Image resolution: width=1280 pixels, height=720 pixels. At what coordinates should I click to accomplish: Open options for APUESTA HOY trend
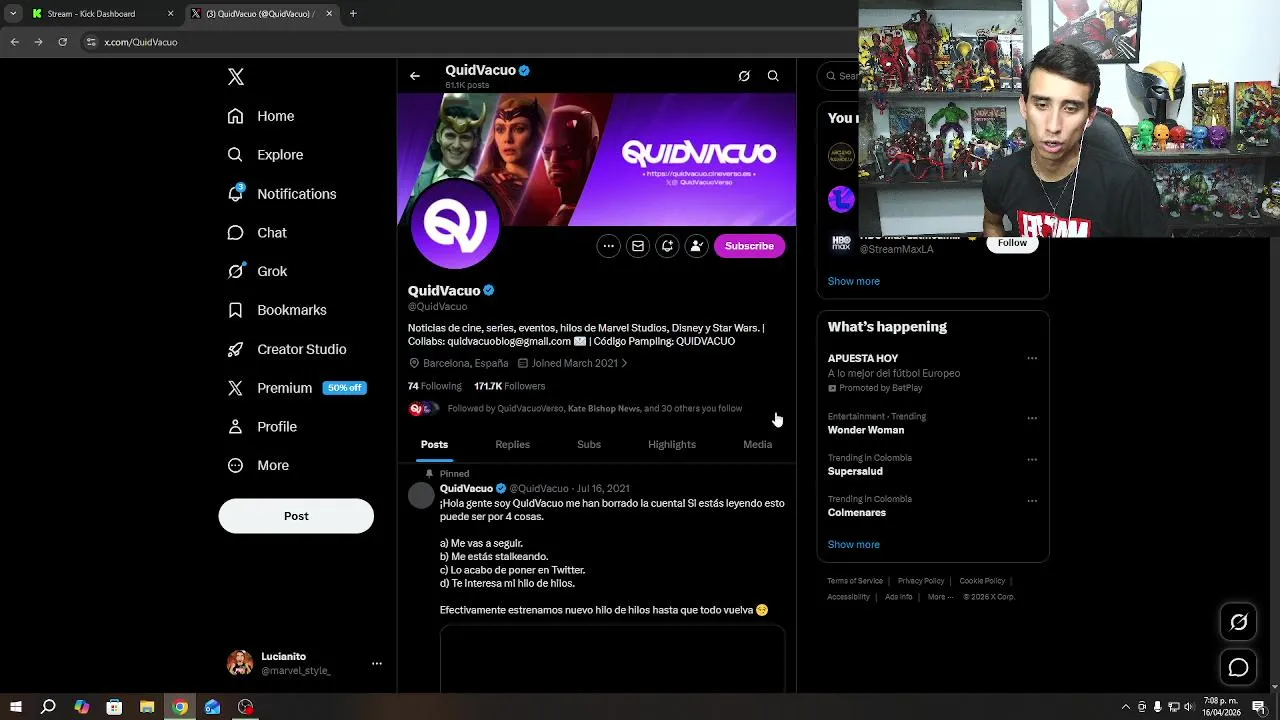point(1032,358)
